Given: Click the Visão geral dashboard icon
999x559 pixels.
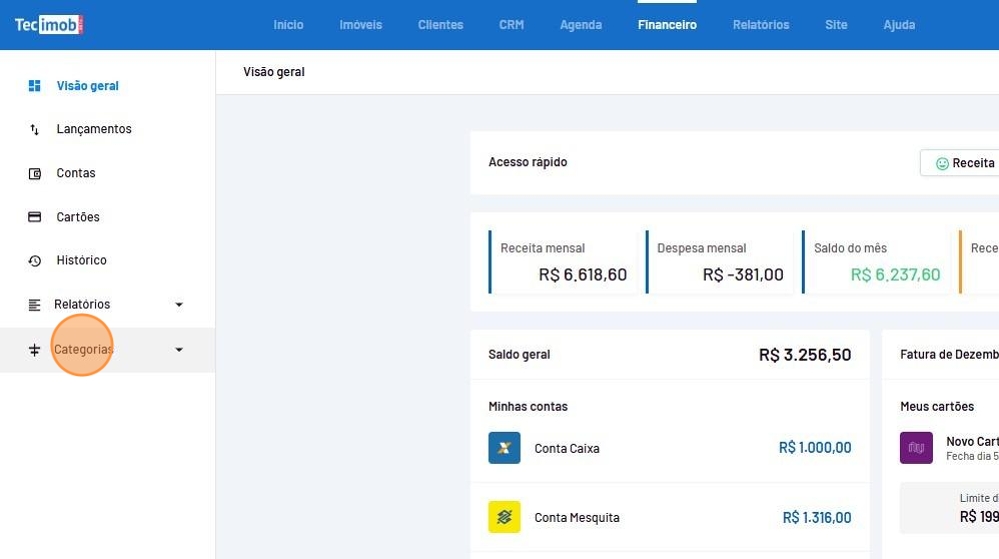Looking at the screenshot, I should 35,86.
